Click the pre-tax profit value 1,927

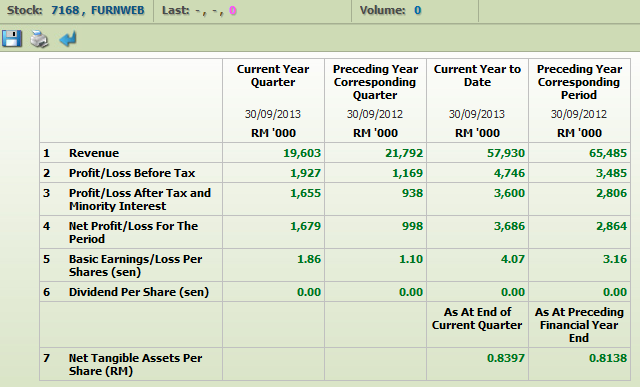pyautogui.click(x=306, y=173)
